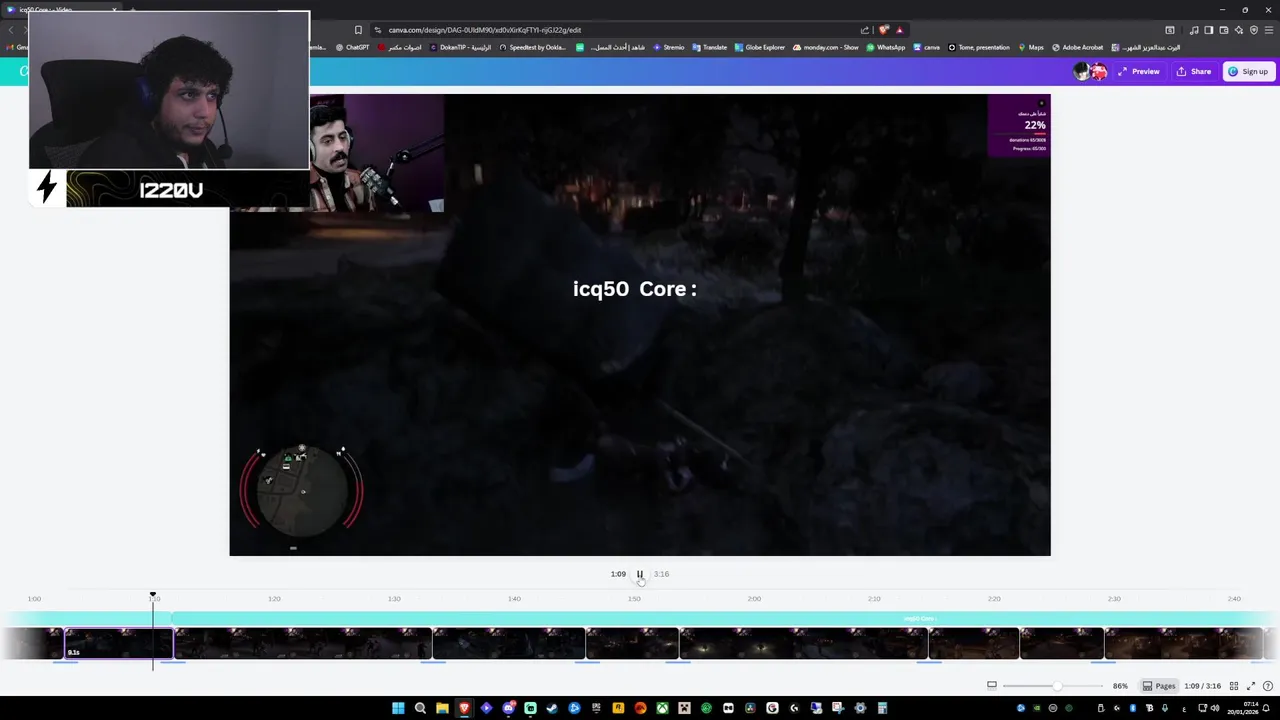Click the 1:40 mark on the ruler
This screenshot has height=720, width=1280.
click(x=514, y=599)
